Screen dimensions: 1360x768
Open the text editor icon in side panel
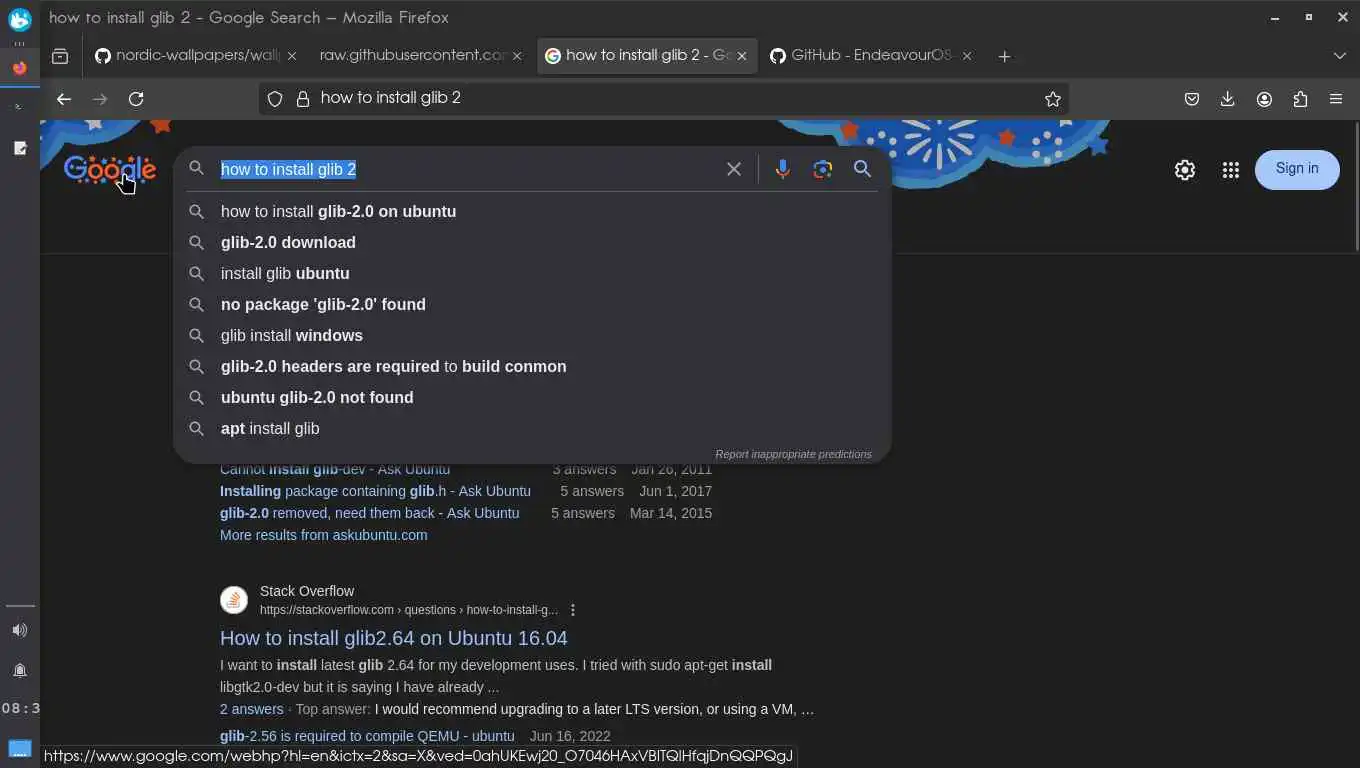pos(20,148)
